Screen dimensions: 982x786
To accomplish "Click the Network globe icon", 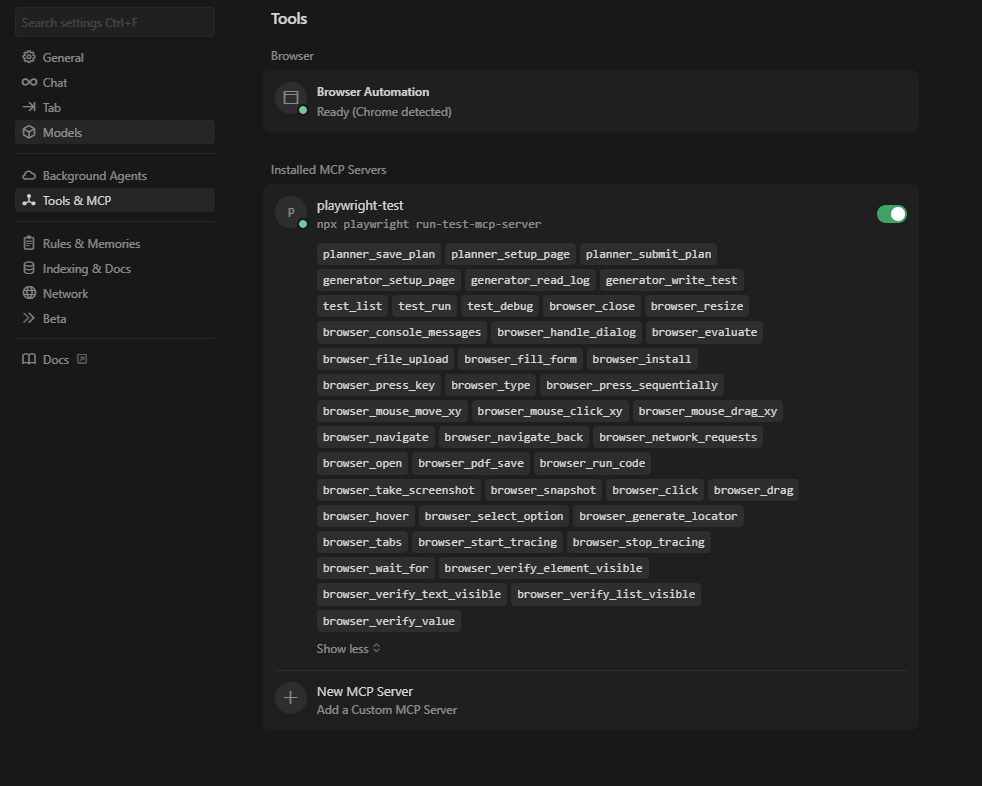I will 29,293.
